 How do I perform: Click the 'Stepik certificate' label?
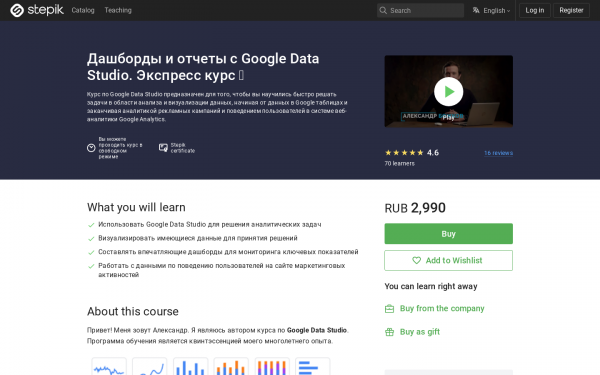[x=183, y=148]
